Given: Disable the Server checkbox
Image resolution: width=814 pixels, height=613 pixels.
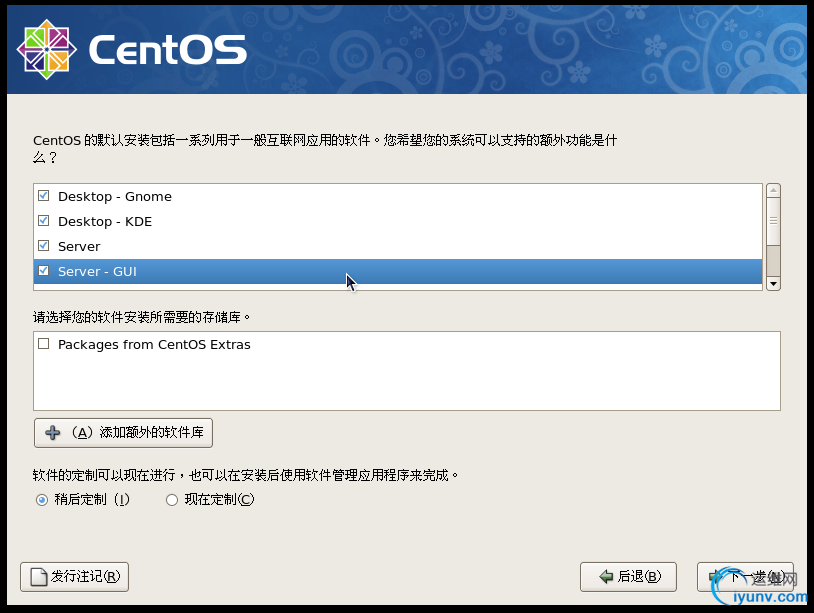Looking at the screenshot, I should pyautogui.click(x=43, y=246).
